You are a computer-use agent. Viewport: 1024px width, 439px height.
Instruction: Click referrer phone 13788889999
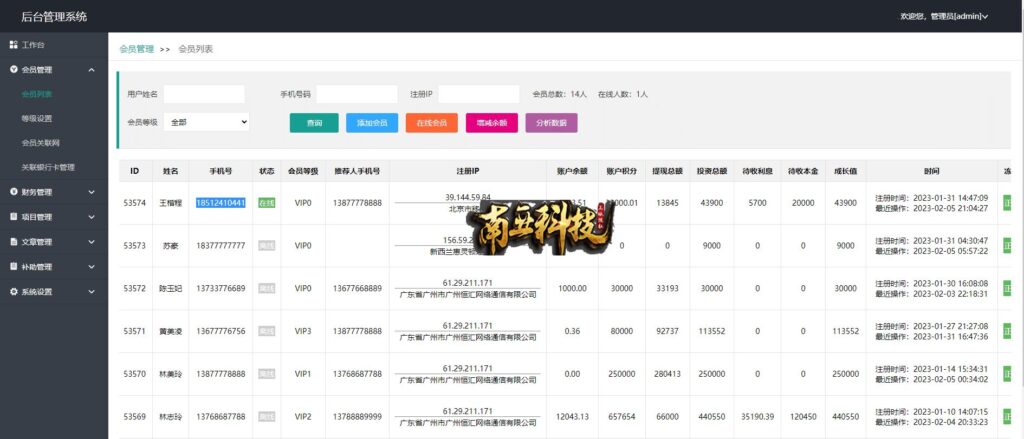coord(357,417)
